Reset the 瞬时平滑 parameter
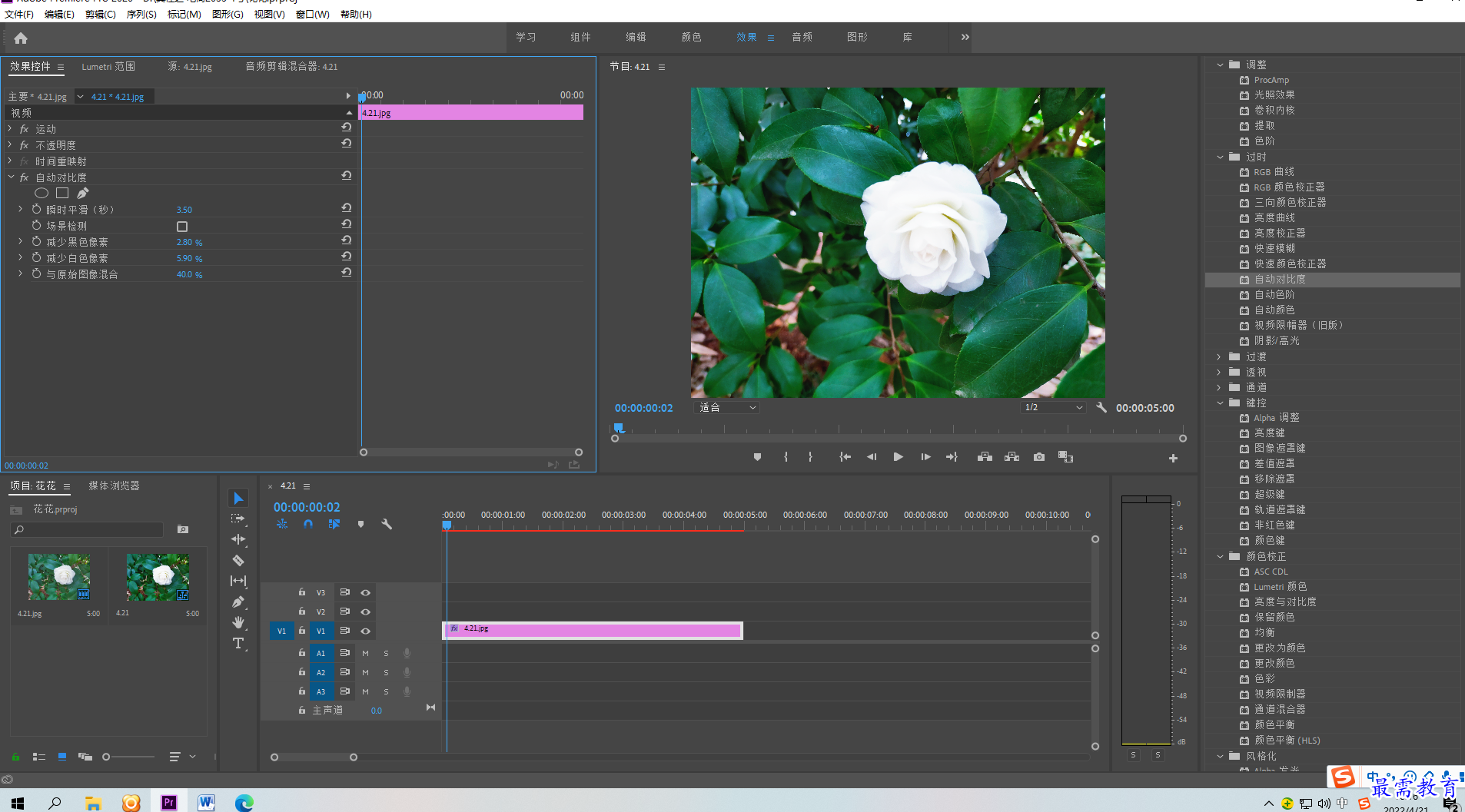 tap(347, 208)
